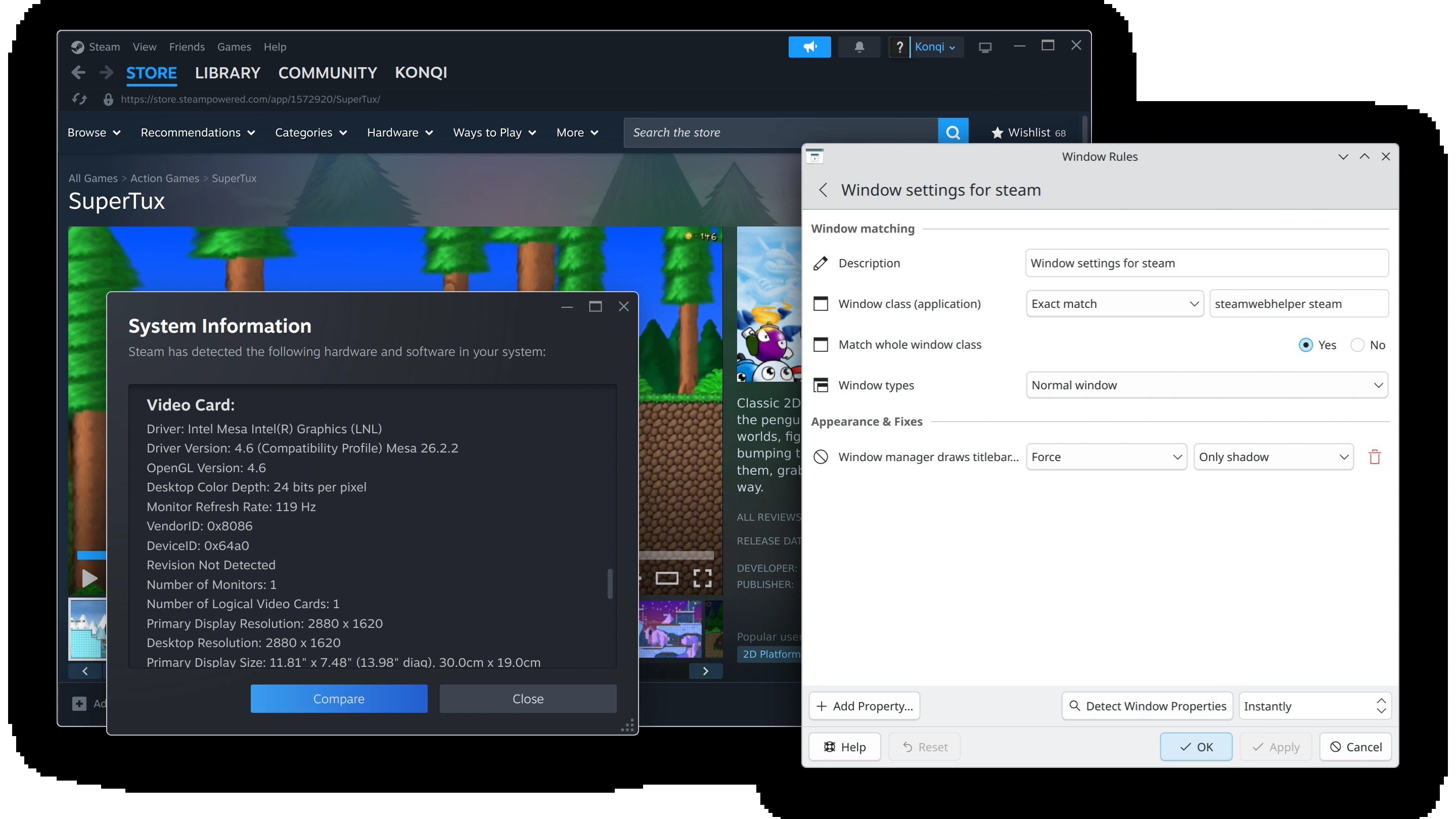Viewport: 1456px width, 819px height.
Task: Click the Steam question mark help icon
Action: tap(899, 47)
